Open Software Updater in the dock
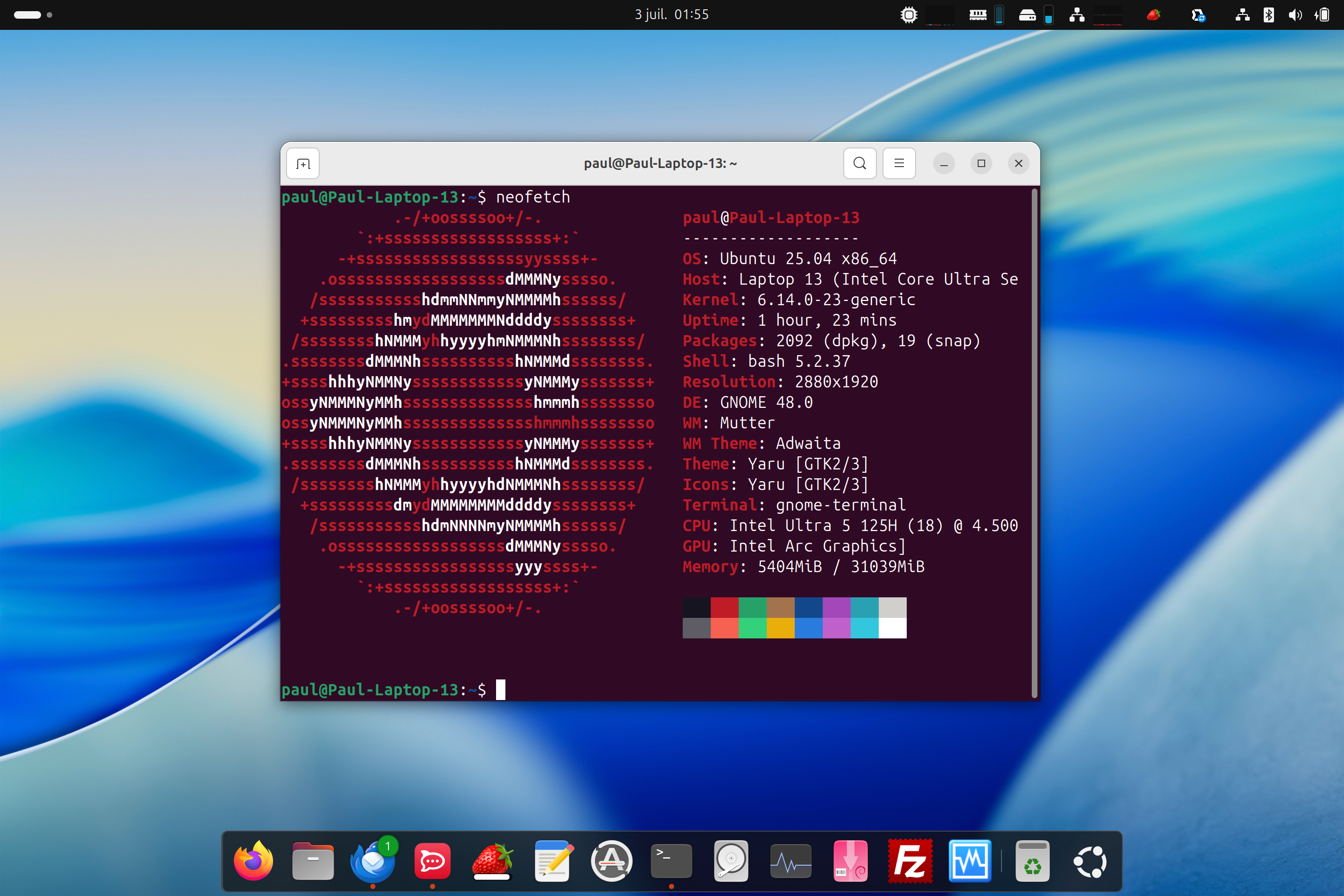Image resolution: width=1344 pixels, height=896 pixels. click(611, 861)
